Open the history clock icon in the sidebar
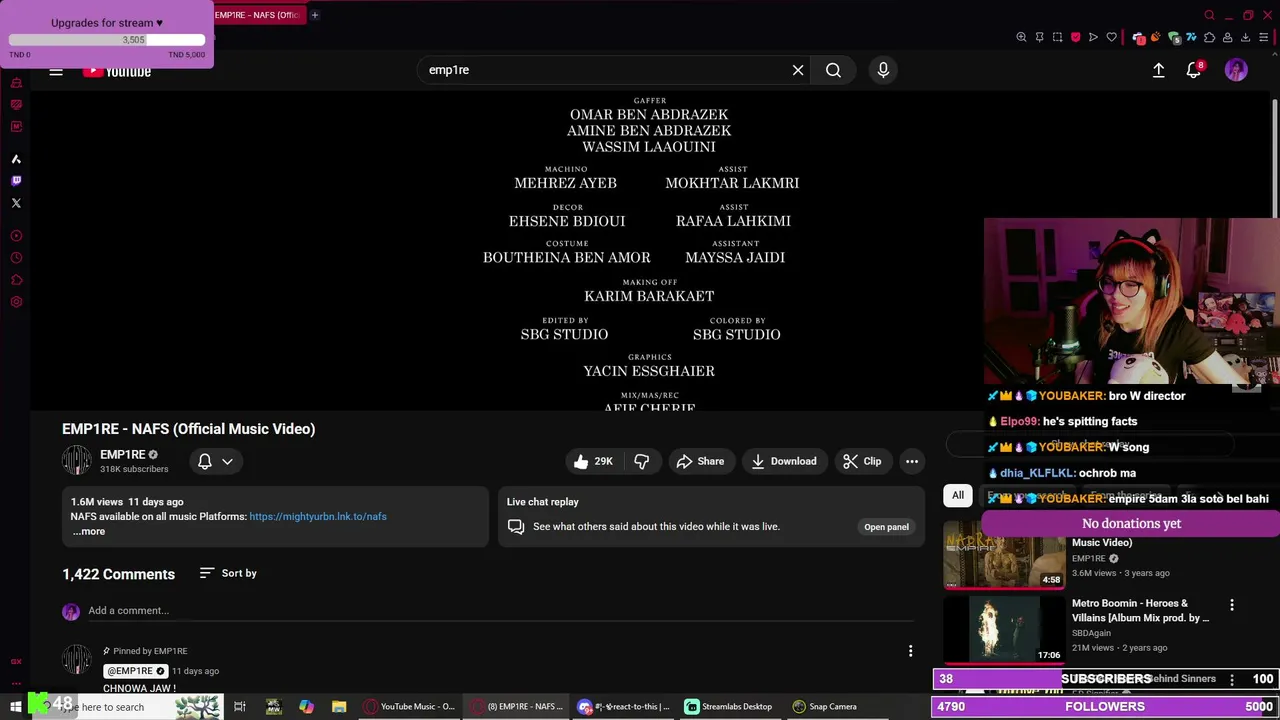The image size is (1280, 720). tap(16, 258)
